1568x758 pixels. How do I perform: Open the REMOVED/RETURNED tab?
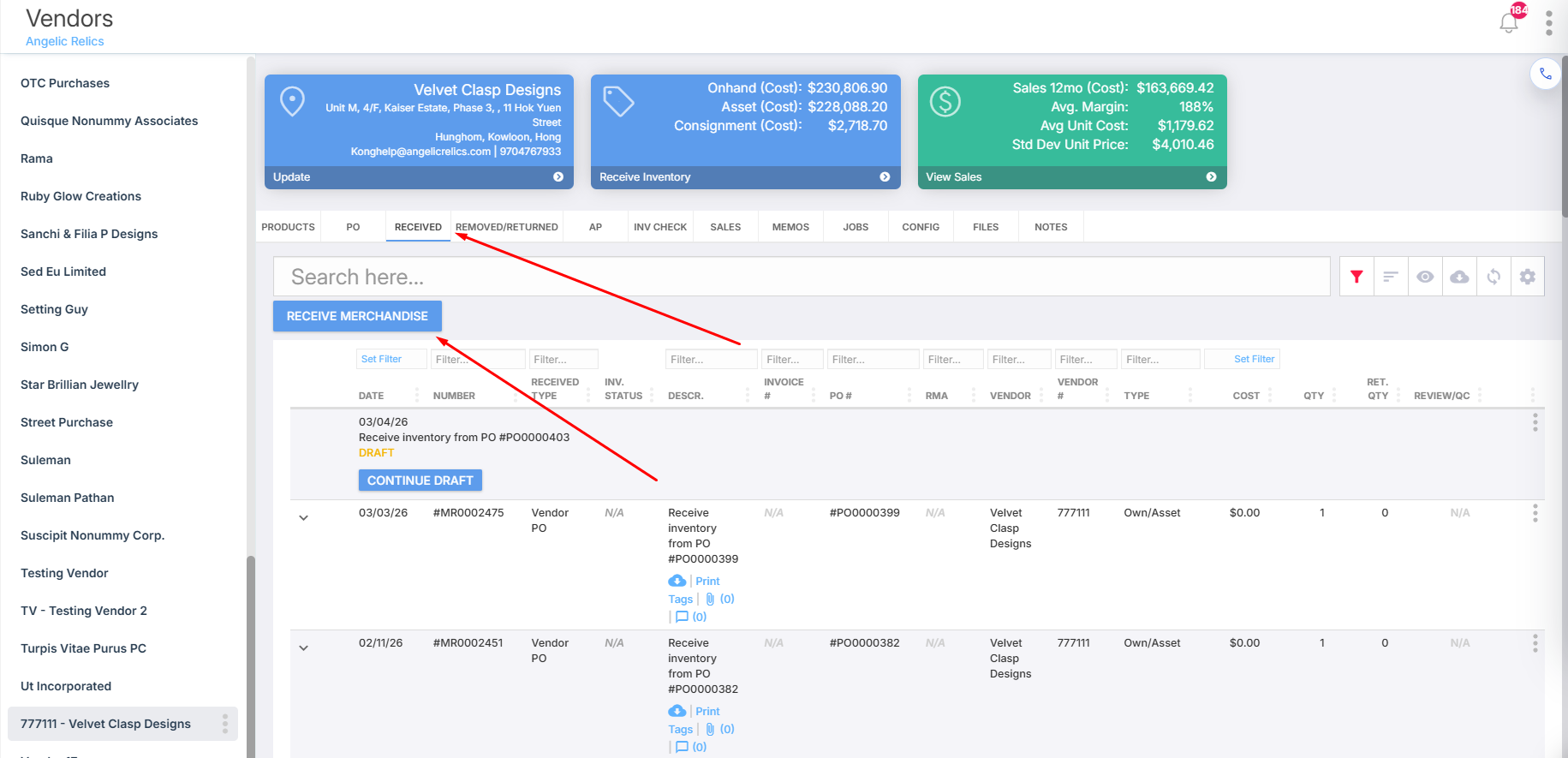coord(507,227)
